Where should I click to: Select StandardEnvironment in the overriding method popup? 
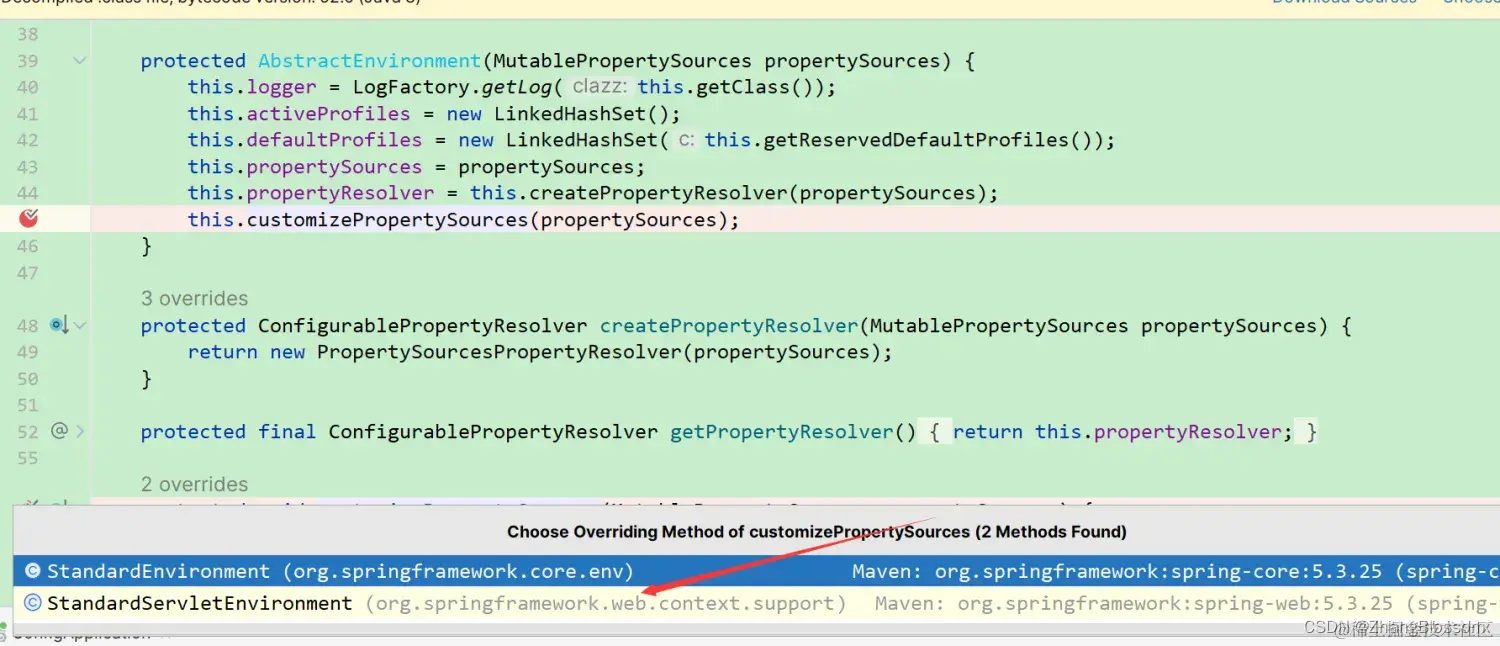point(756,571)
